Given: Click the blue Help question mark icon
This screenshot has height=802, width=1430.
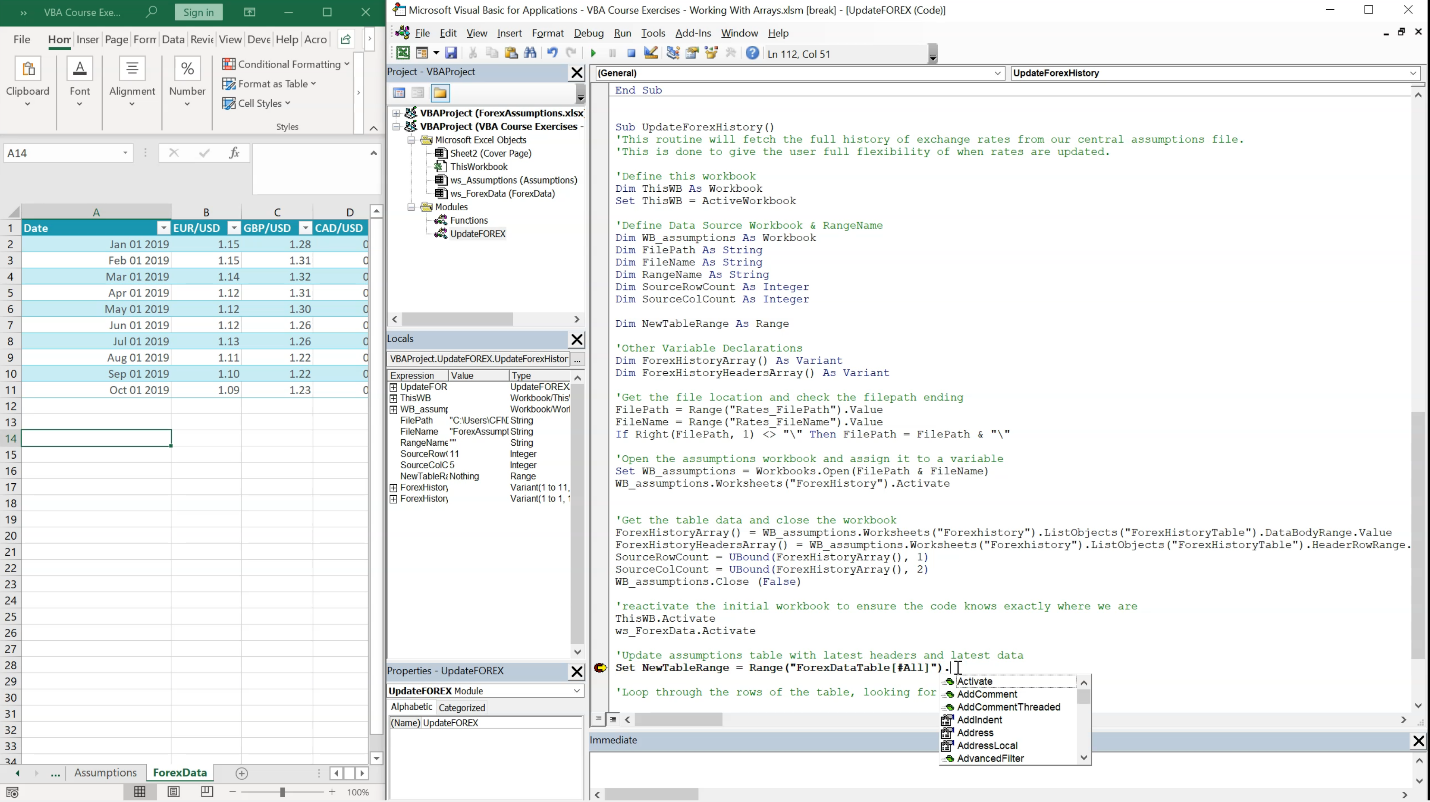Looking at the screenshot, I should [752, 53].
